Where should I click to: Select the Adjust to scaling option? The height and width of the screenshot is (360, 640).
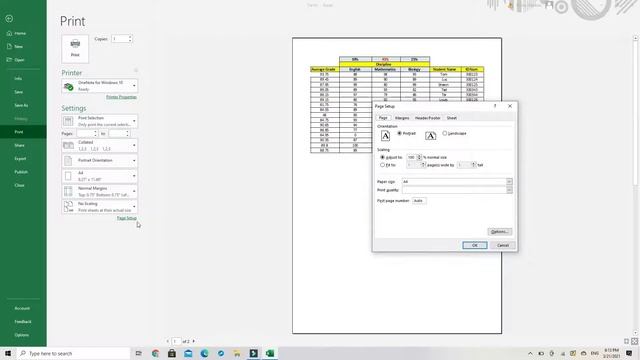coord(382,157)
